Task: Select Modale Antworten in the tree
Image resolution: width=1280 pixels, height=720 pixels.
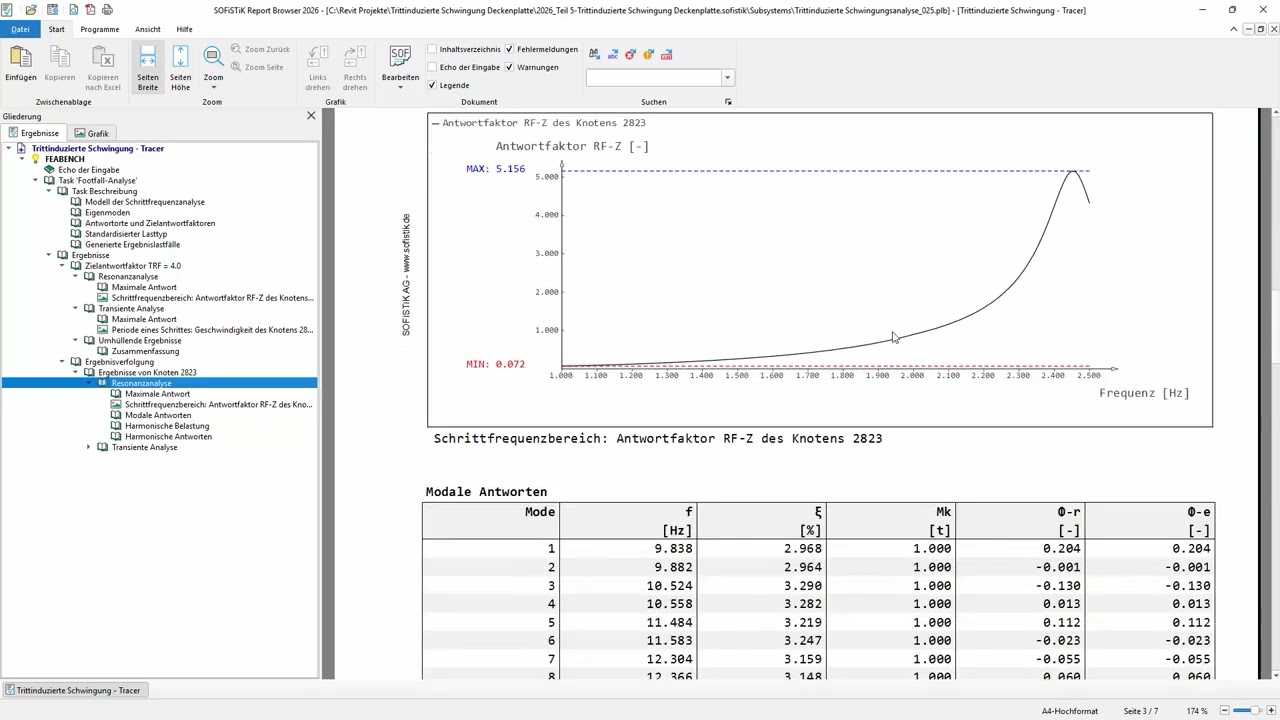Action: [158, 415]
